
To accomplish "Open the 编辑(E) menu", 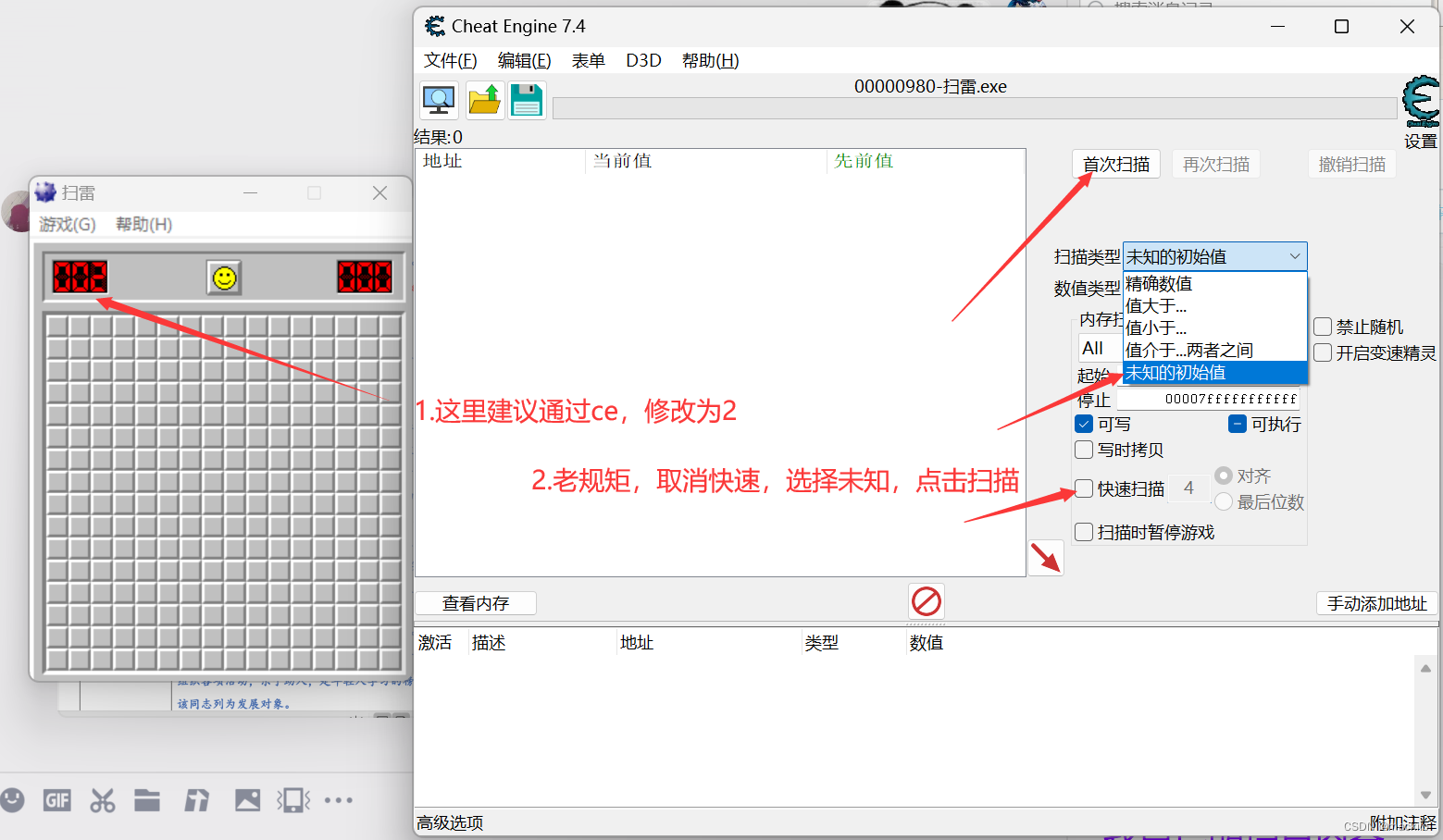I will tap(525, 60).
